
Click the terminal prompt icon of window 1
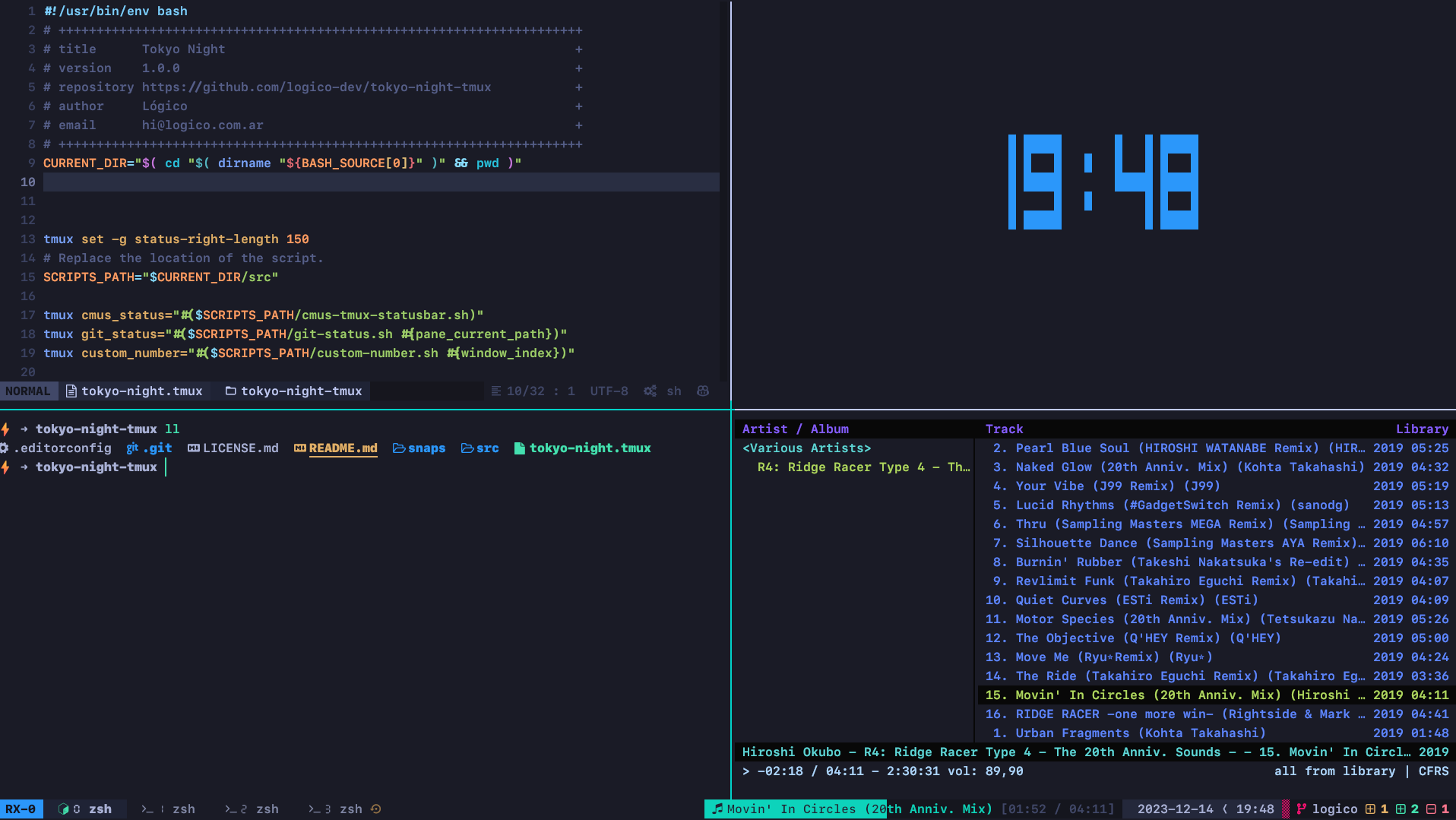point(147,809)
